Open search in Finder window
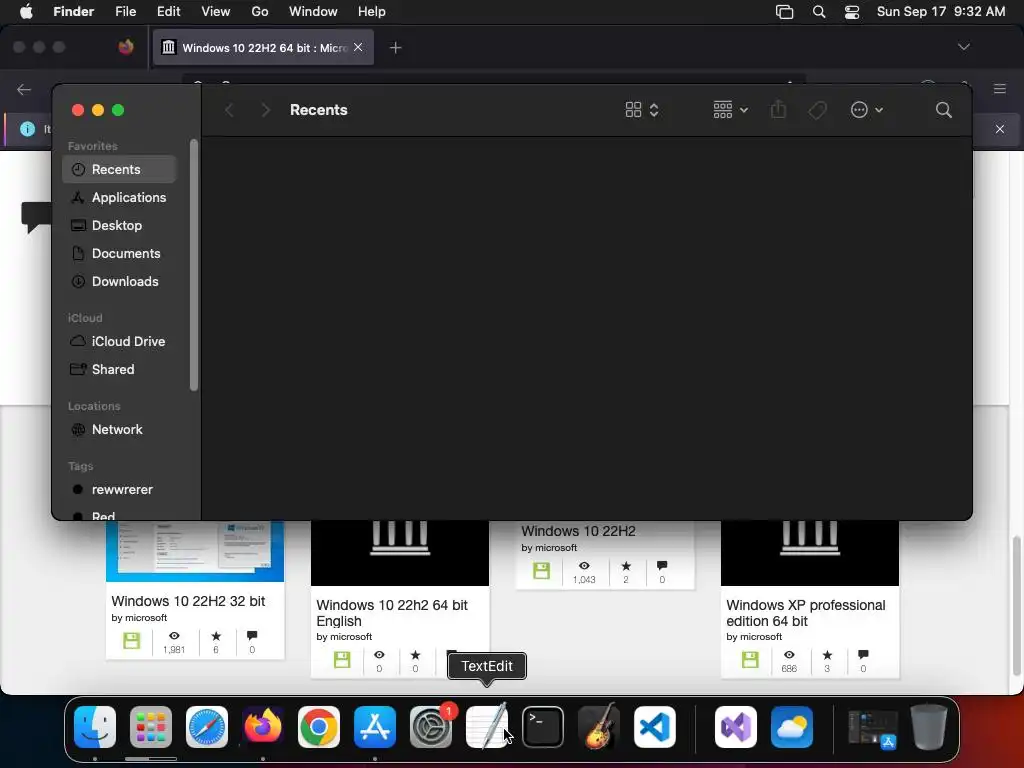This screenshot has height=768, width=1024. (943, 110)
